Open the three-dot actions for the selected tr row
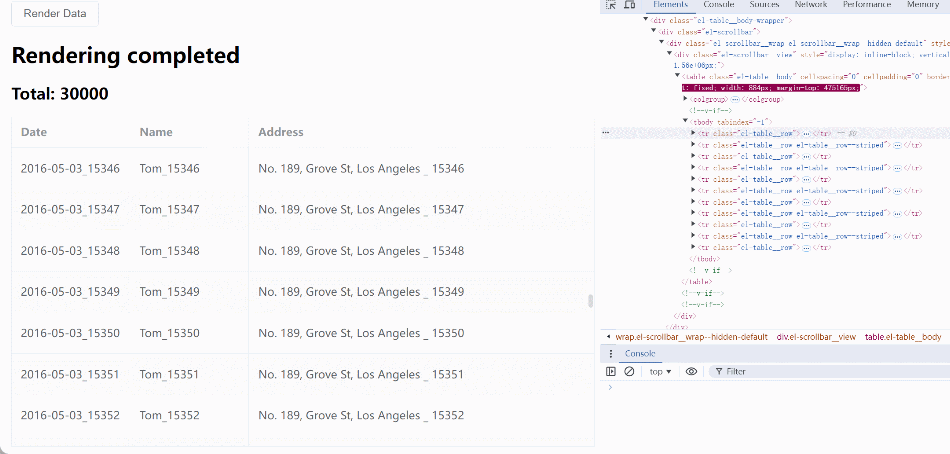This screenshot has width=950, height=454. (605, 133)
